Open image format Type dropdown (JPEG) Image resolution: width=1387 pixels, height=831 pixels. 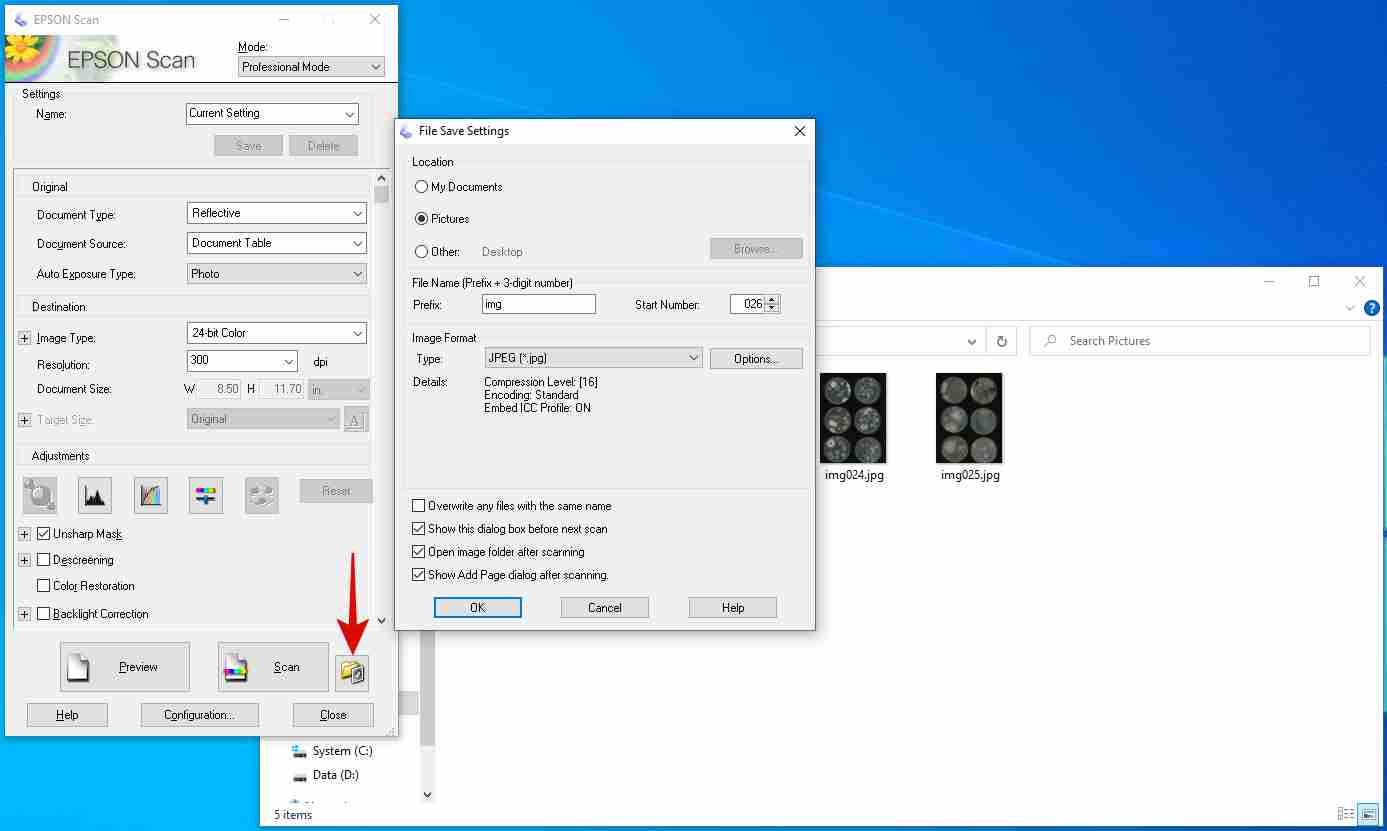click(593, 358)
